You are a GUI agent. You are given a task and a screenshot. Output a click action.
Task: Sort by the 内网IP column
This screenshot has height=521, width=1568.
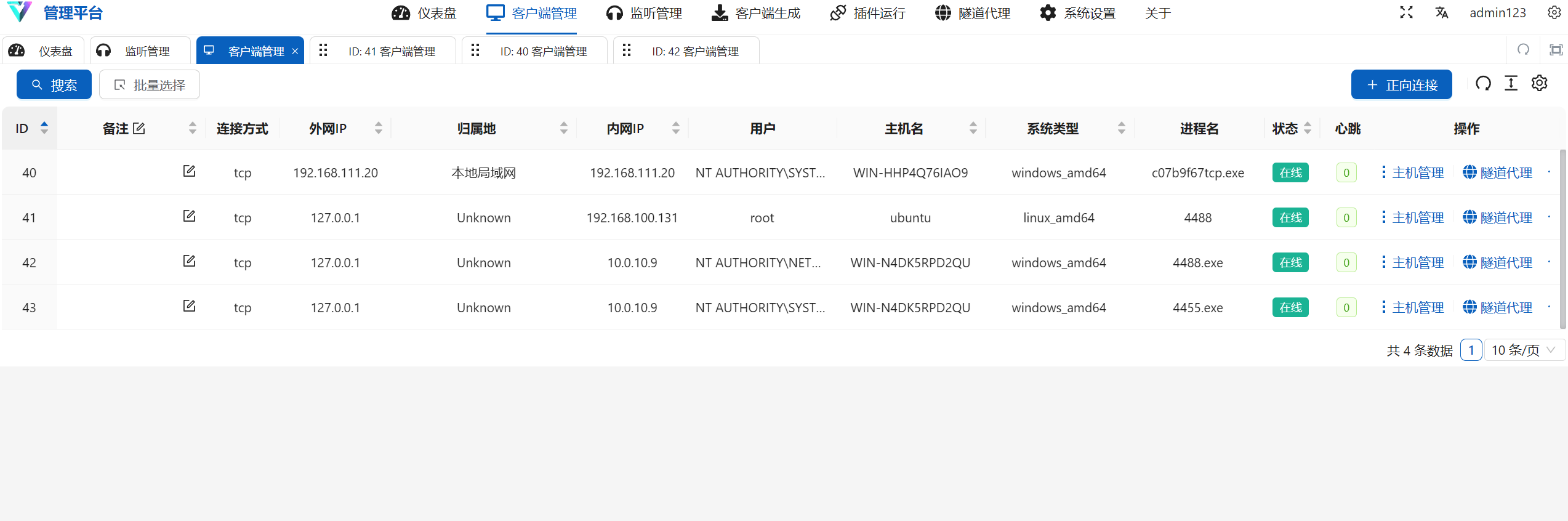click(x=676, y=128)
